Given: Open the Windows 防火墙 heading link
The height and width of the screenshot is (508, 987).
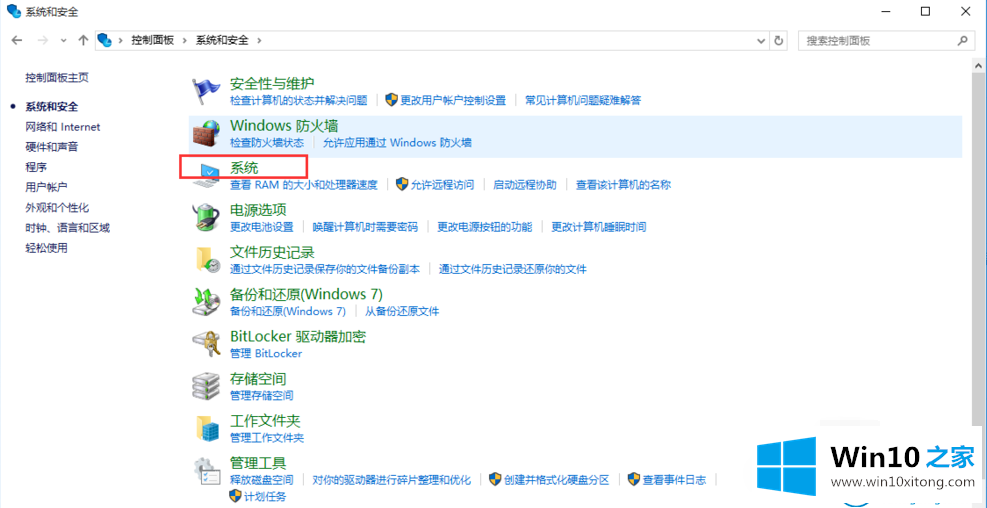Looking at the screenshot, I should pyautogui.click(x=284, y=126).
